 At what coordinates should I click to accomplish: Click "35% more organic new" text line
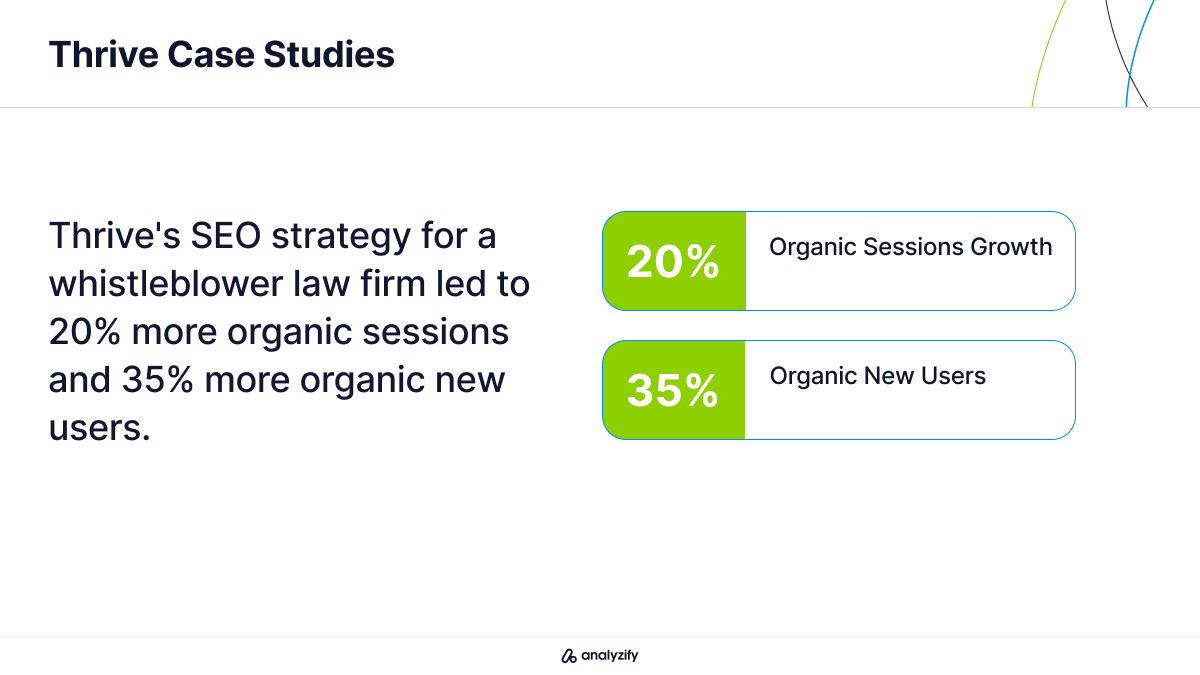coord(277,381)
